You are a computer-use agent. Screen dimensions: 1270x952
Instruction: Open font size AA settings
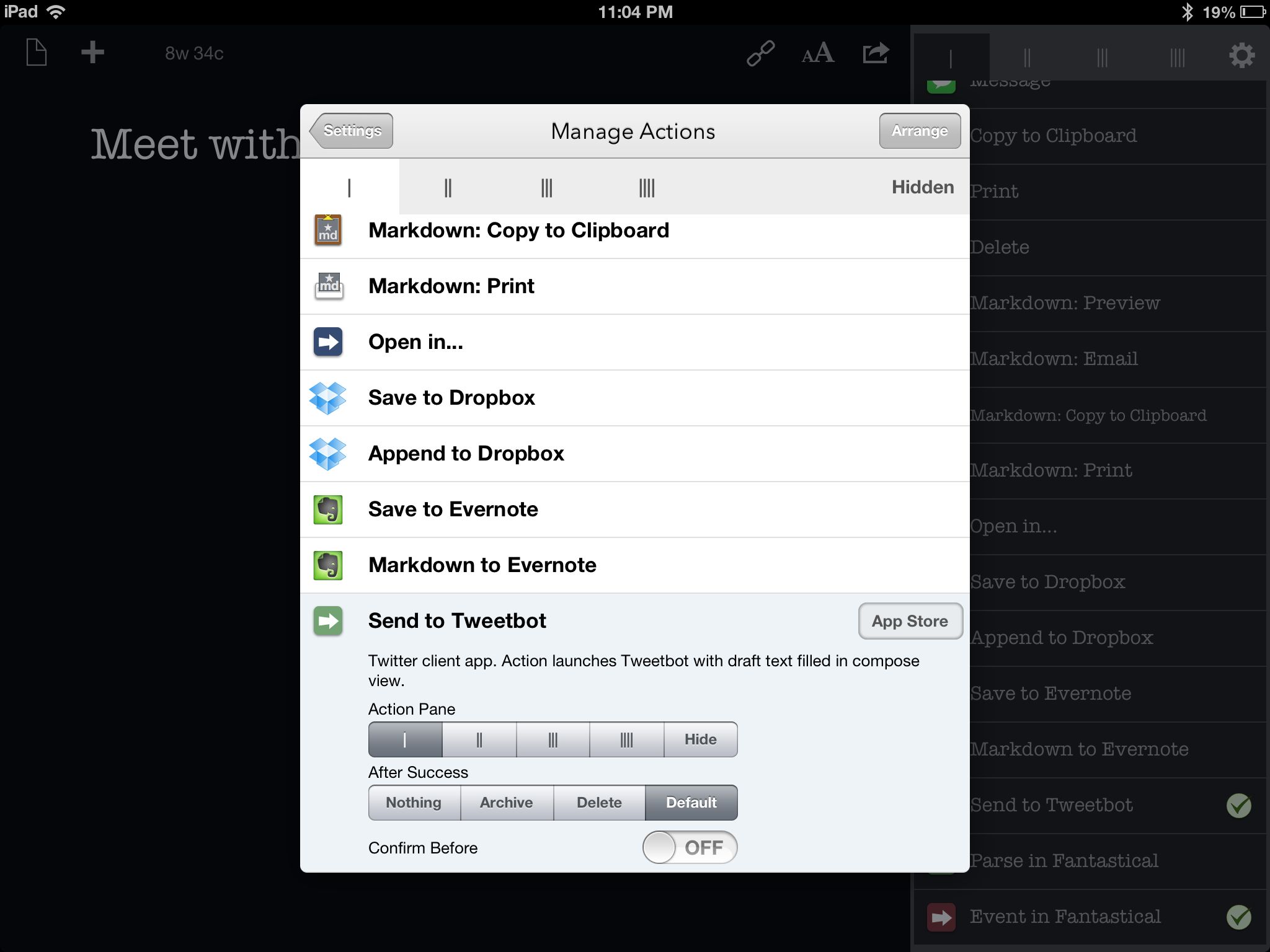tap(818, 53)
